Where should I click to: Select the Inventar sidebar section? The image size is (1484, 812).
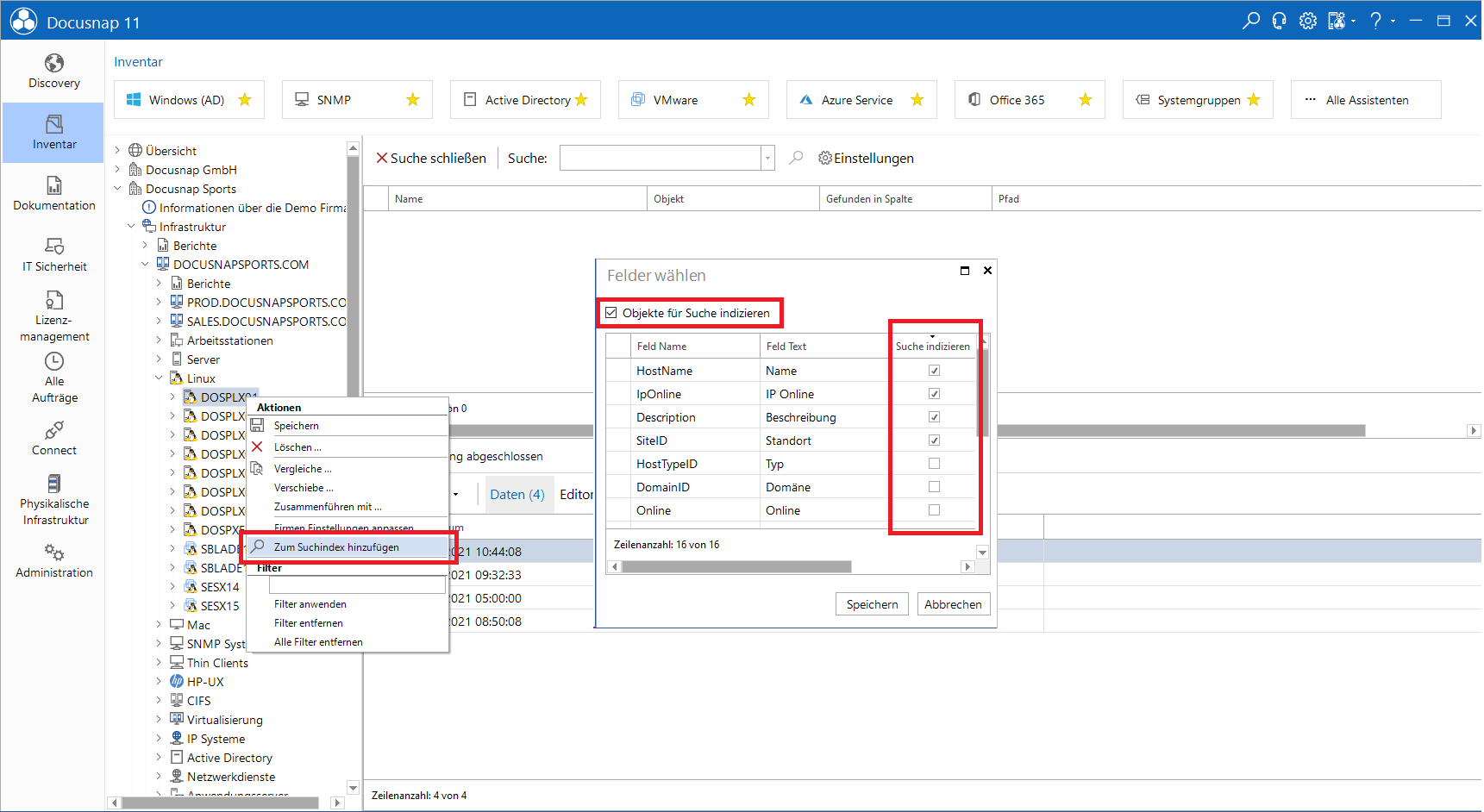coord(53,133)
